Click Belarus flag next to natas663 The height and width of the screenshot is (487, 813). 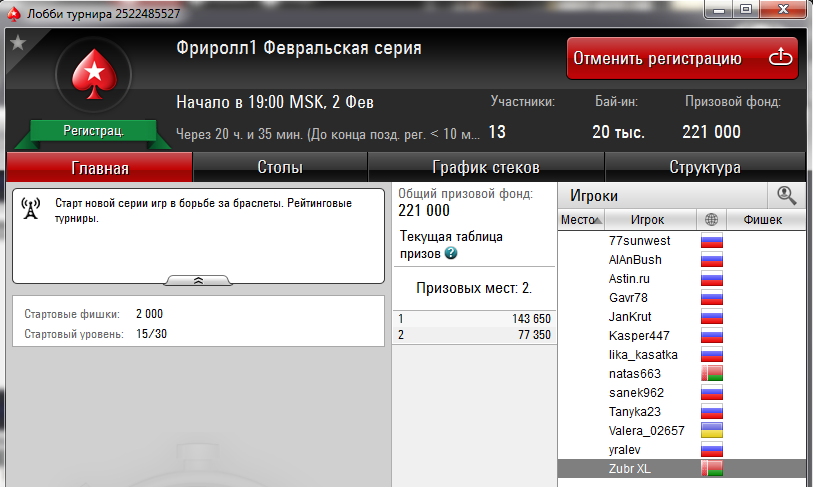pos(712,373)
